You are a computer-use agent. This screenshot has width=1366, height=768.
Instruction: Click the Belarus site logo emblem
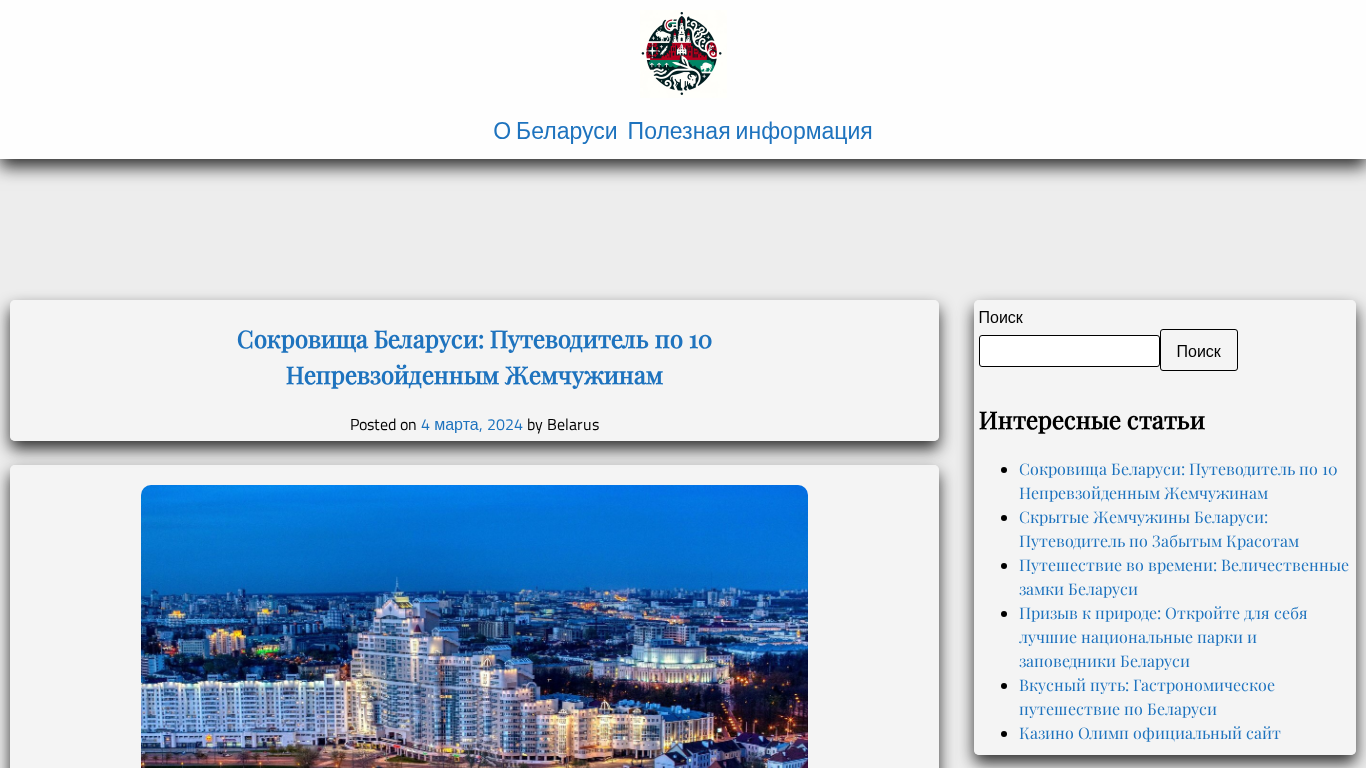[x=681, y=53]
